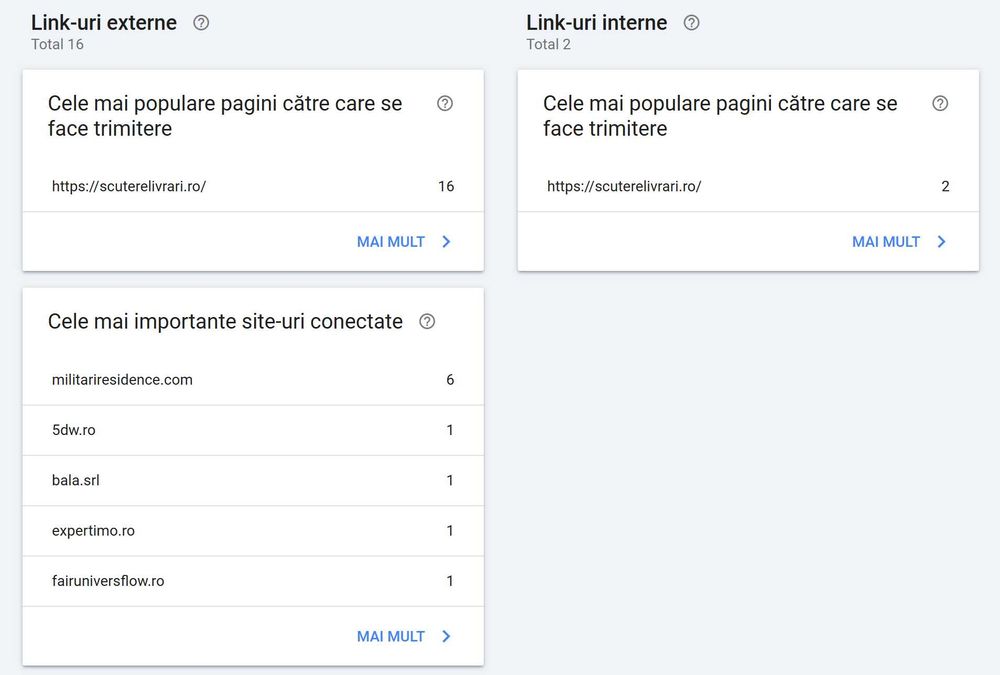Click help icon next to Link-uri interne
Image resolution: width=1000 pixels, height=675 pixels.
tap(691, 22)
